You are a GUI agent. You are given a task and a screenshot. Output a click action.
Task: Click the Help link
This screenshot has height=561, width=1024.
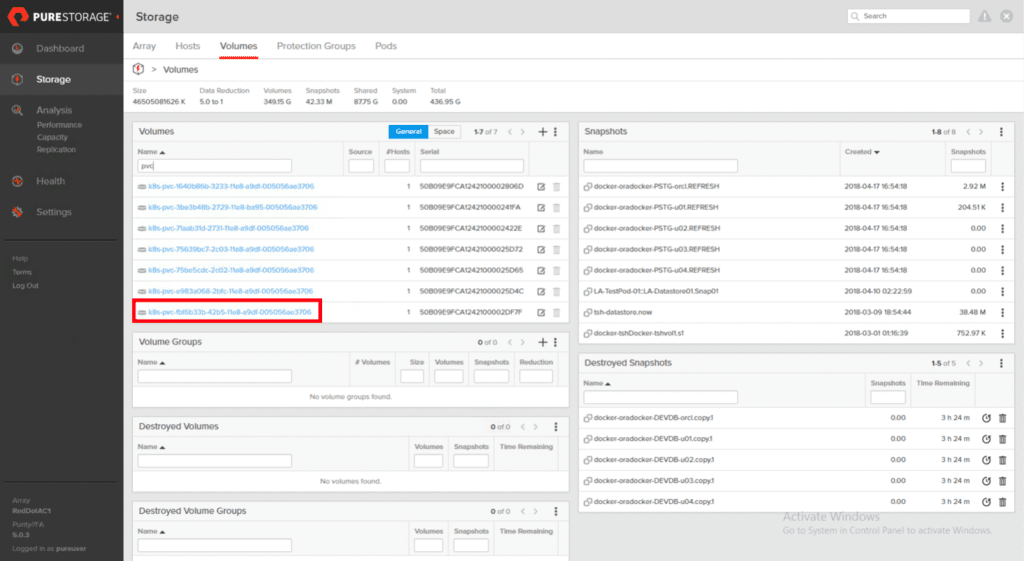20,259
